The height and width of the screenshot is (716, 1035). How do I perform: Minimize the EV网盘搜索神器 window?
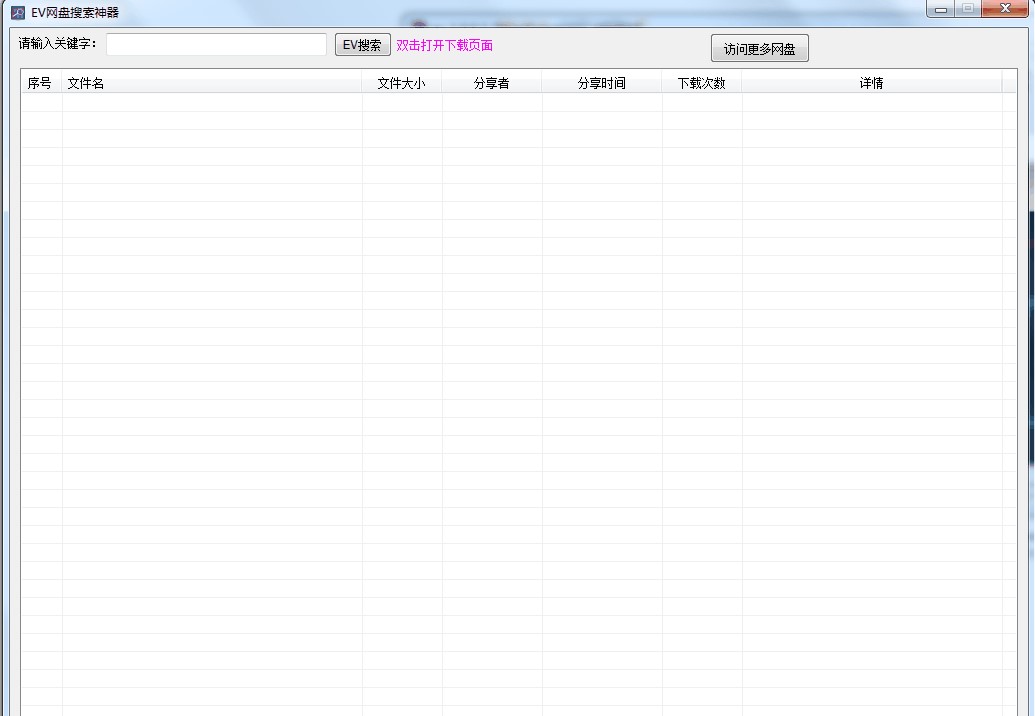coord(941,9)
